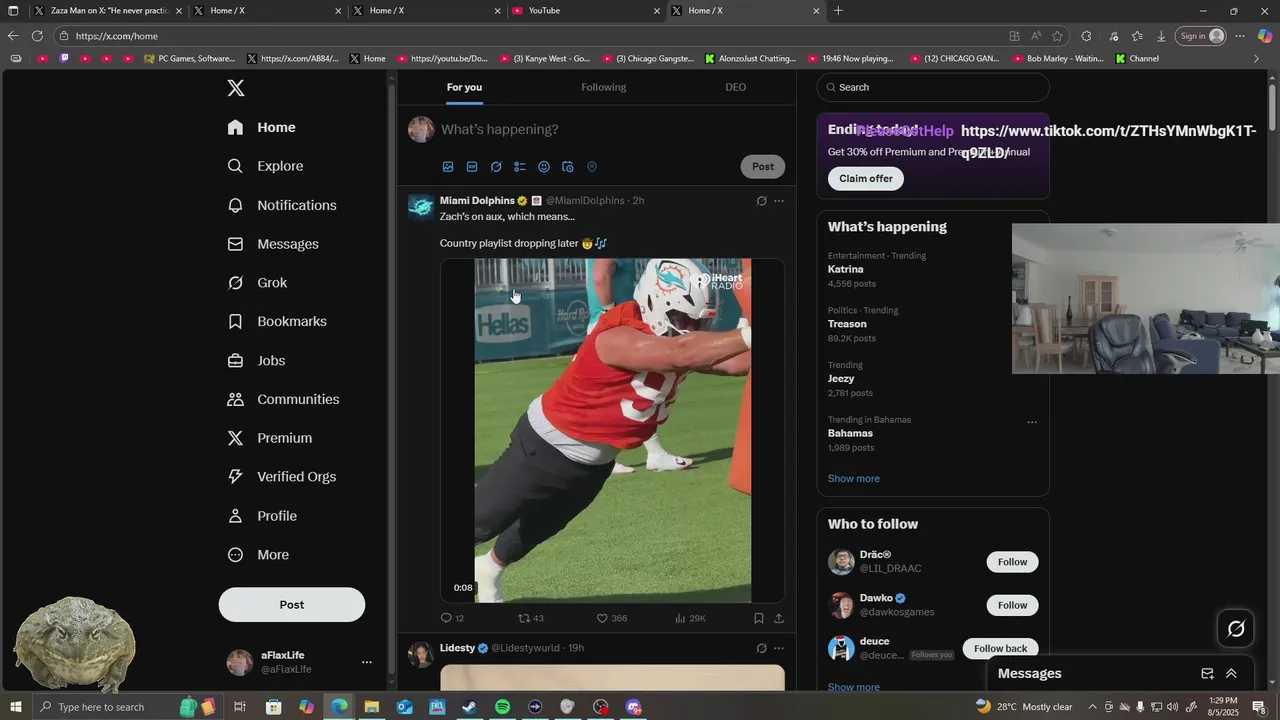Click the sidebar Post button
The image size is (1280, 720).
click(x=292, y=605)
